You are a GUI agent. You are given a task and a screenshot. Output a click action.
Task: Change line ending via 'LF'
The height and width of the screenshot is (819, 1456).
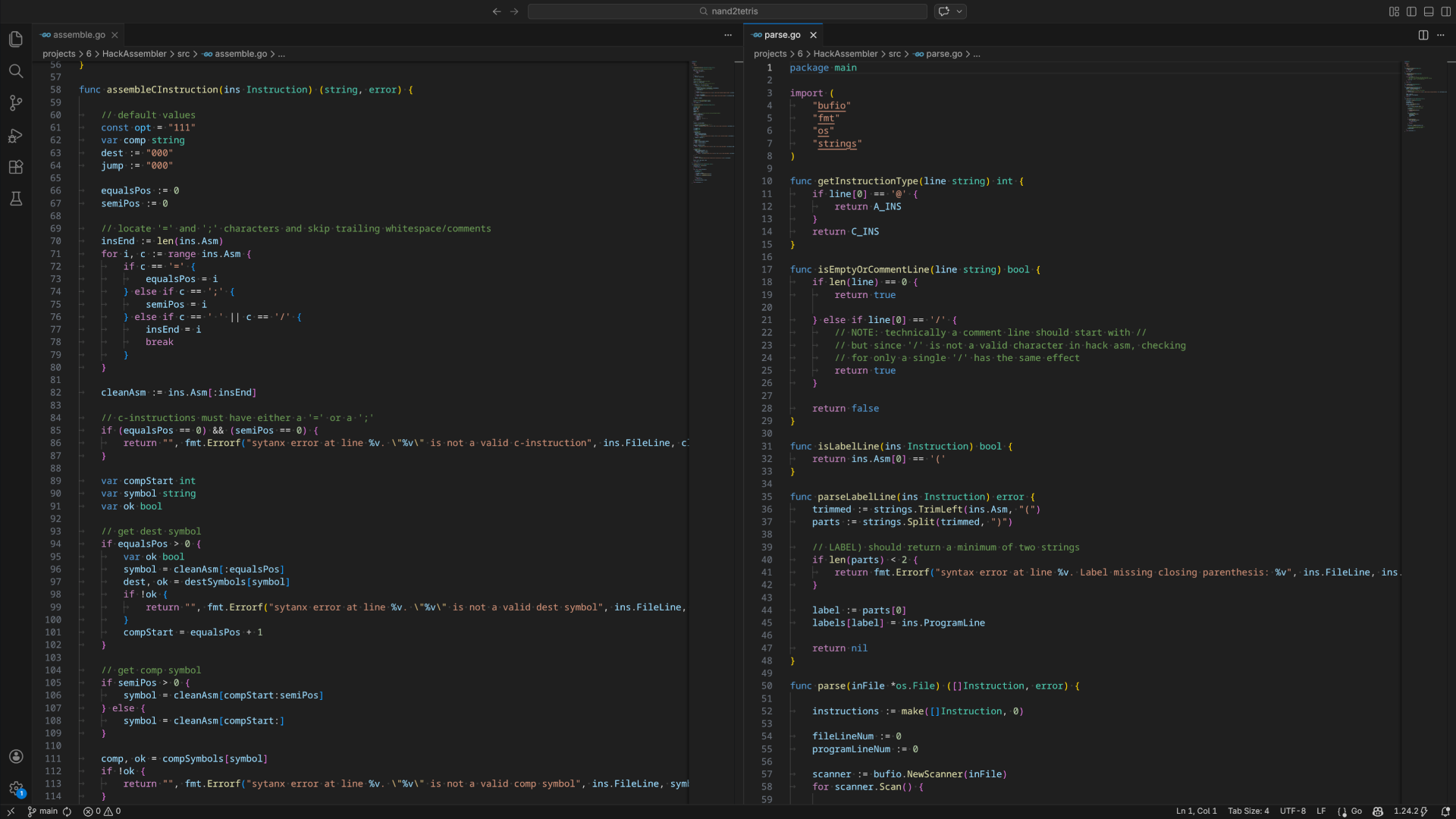1321,811
